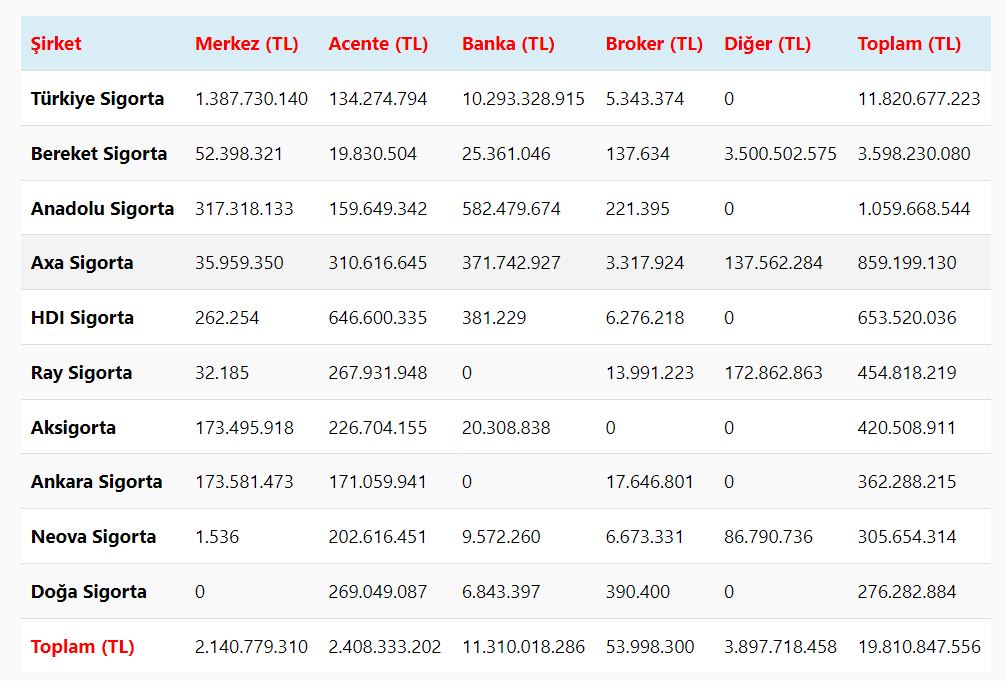Click the Doğa Sigorta company name
This screenshot has width=1007, height=681.
click(89, 592)
